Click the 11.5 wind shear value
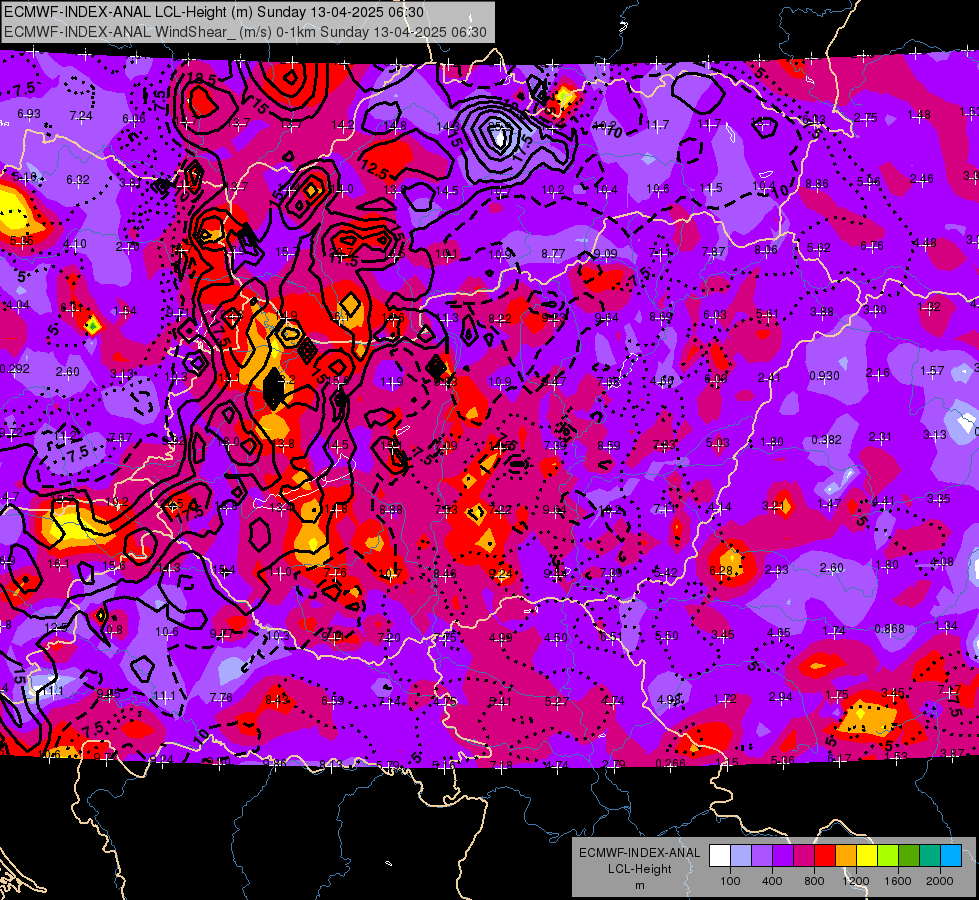 pyautogui.click(x=711, y=188)
